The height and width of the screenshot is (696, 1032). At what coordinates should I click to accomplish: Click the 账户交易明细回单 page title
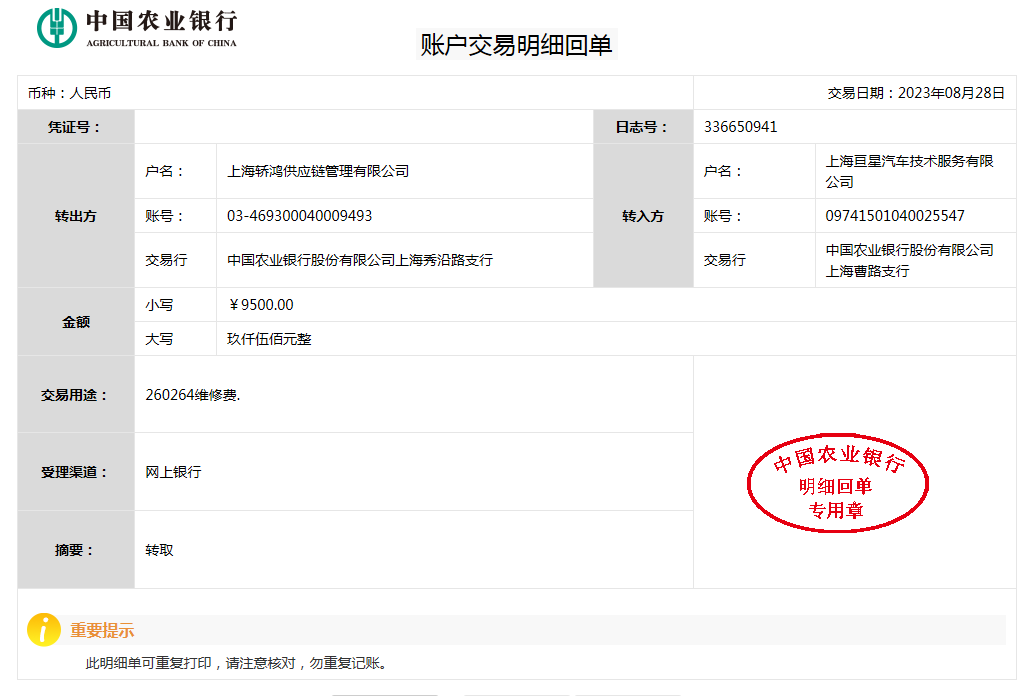click(516, 45)
